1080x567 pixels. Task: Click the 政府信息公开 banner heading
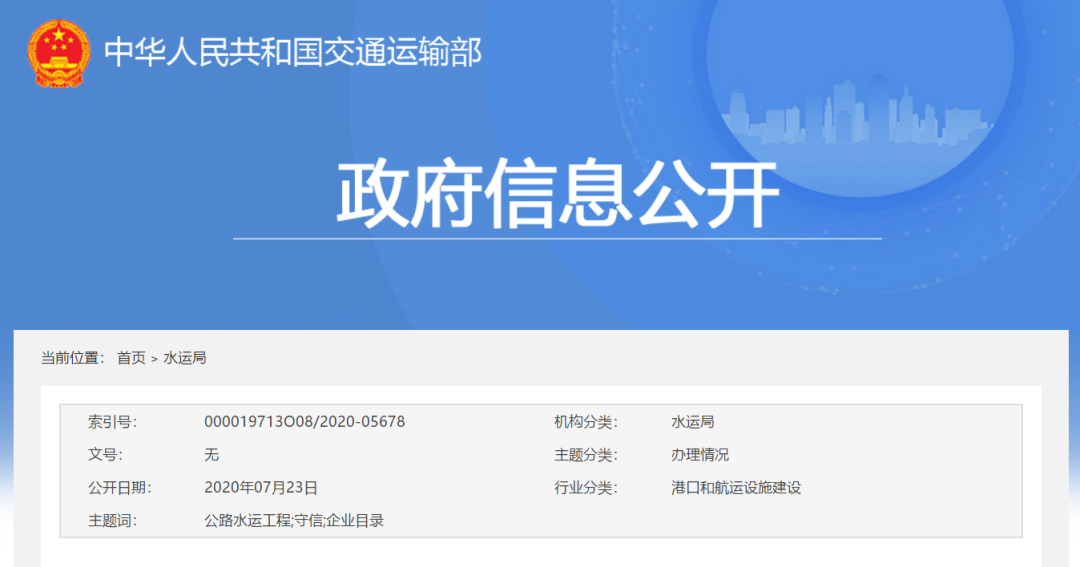557,194
